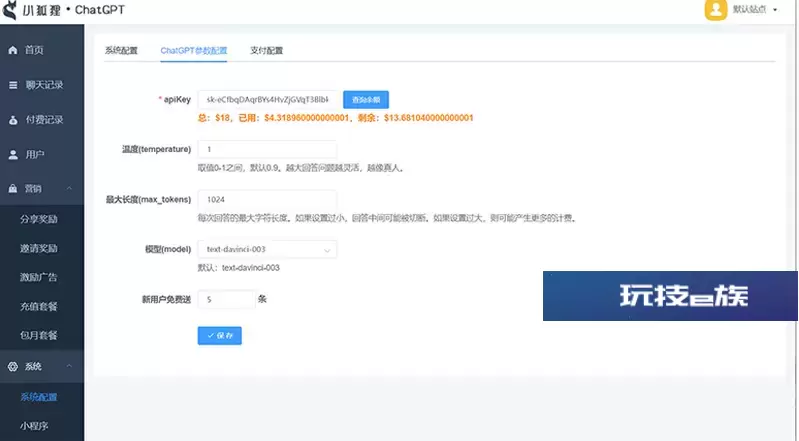Collapse the 营销 menu chevron
The width and height of the screenshot is (799, 441).
coord(69,189)
